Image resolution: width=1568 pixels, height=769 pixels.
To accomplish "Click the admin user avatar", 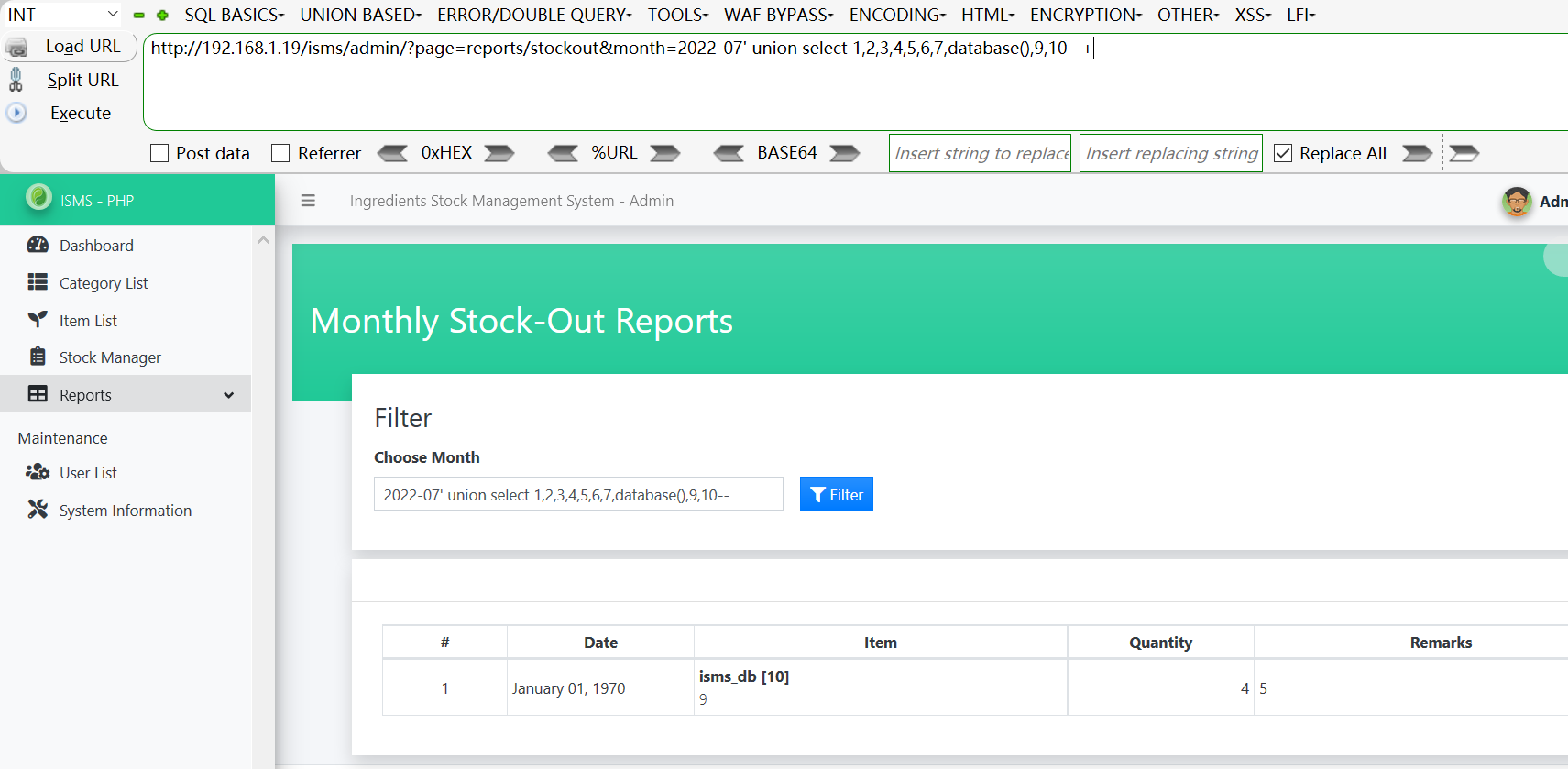I will tap(1517, 202).
